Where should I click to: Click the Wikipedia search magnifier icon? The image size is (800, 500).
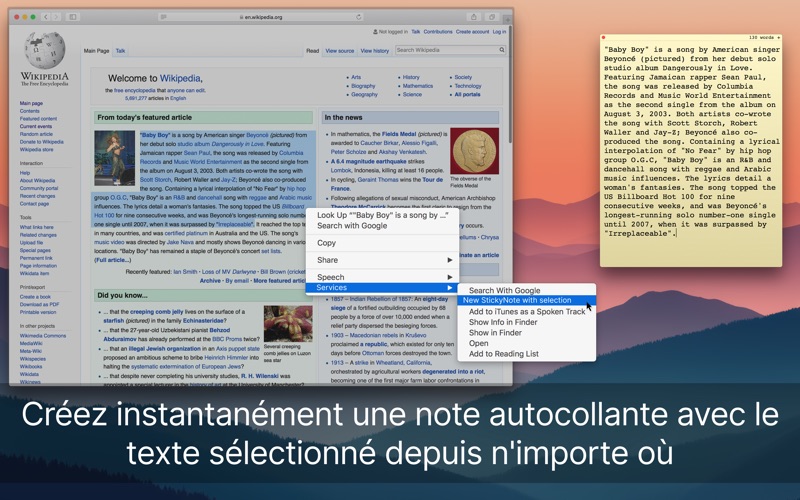502,50
